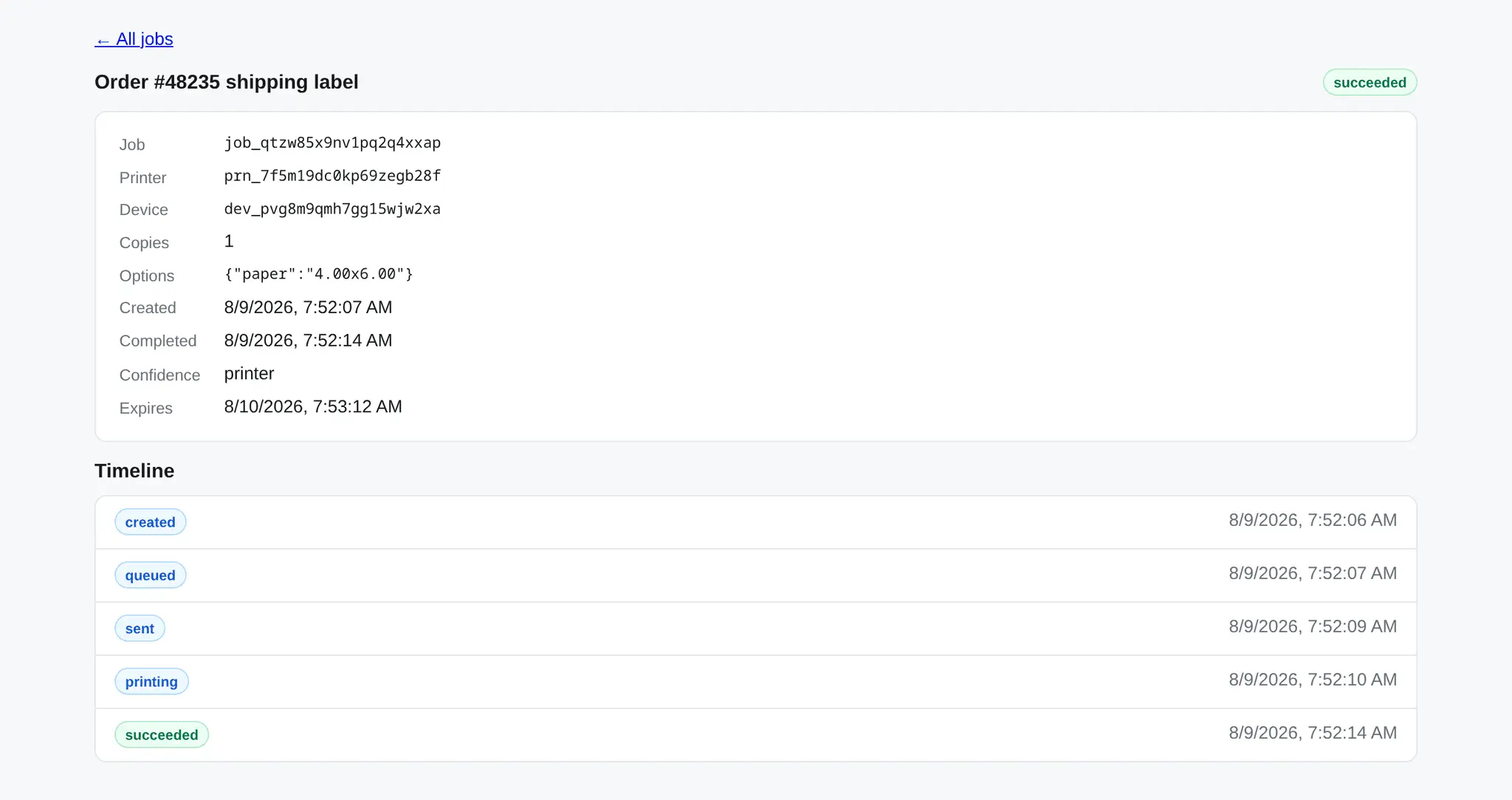Click the sent badge in the timeline
The width and height of the screenshot is (1512, 800).
[x=140, y=629]
